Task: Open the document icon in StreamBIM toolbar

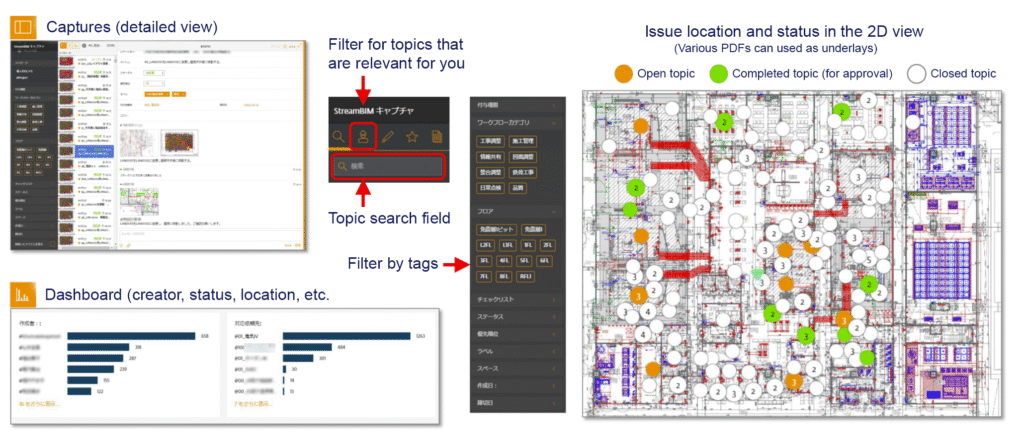Action: [437, 136]
